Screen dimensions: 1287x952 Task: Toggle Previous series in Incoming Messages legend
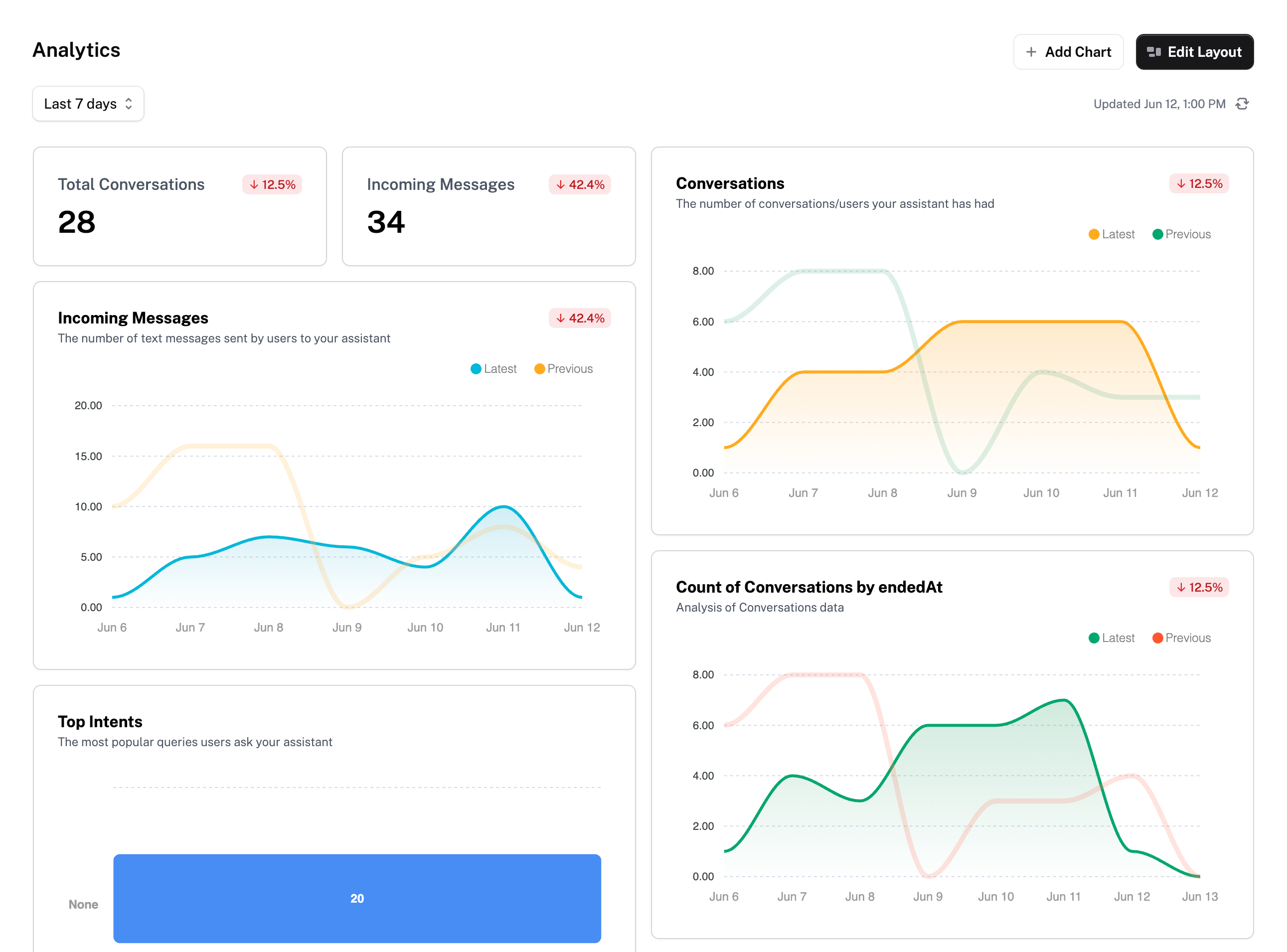[563, 369]
